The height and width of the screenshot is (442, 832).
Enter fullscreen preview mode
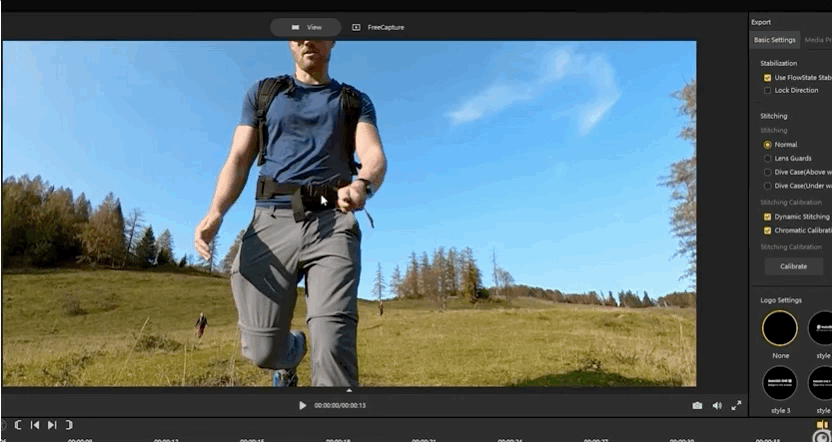(737, 405)
